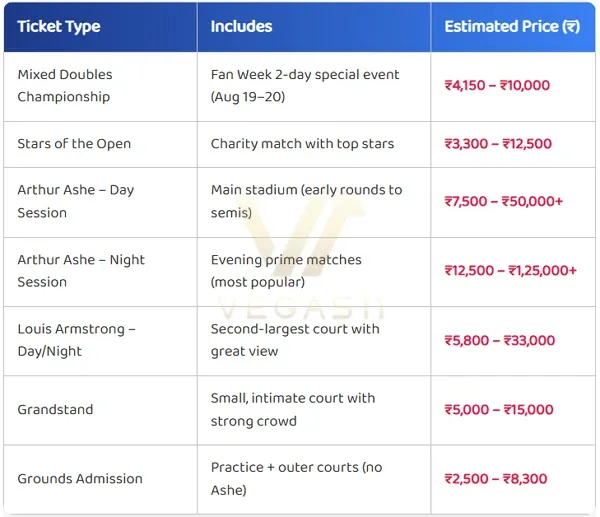Click the ₹3,300 – ₹12,500 price
The width and height of the screenshot is (600, 517).
point(498,144)
